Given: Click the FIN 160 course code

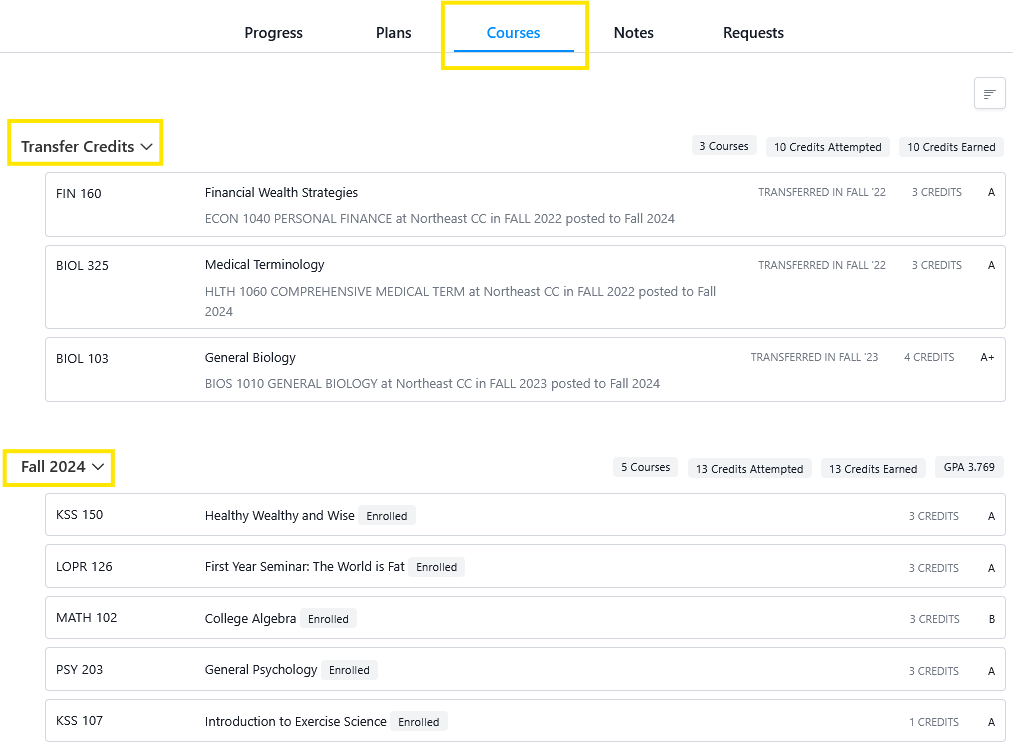Looking at the screenshot, I should click(x=79, y=193).
